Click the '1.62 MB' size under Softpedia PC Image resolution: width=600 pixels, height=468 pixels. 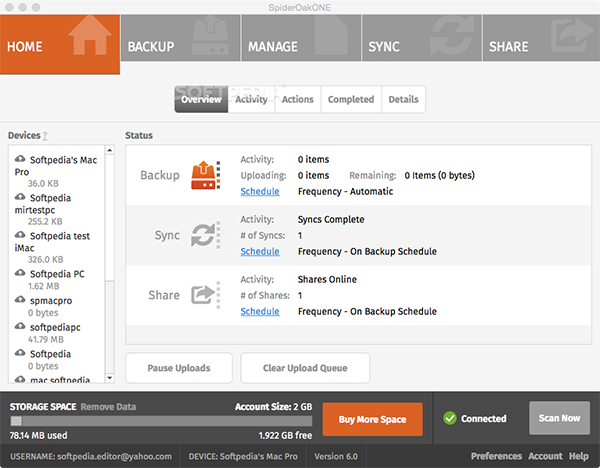[x=44, y=286]
